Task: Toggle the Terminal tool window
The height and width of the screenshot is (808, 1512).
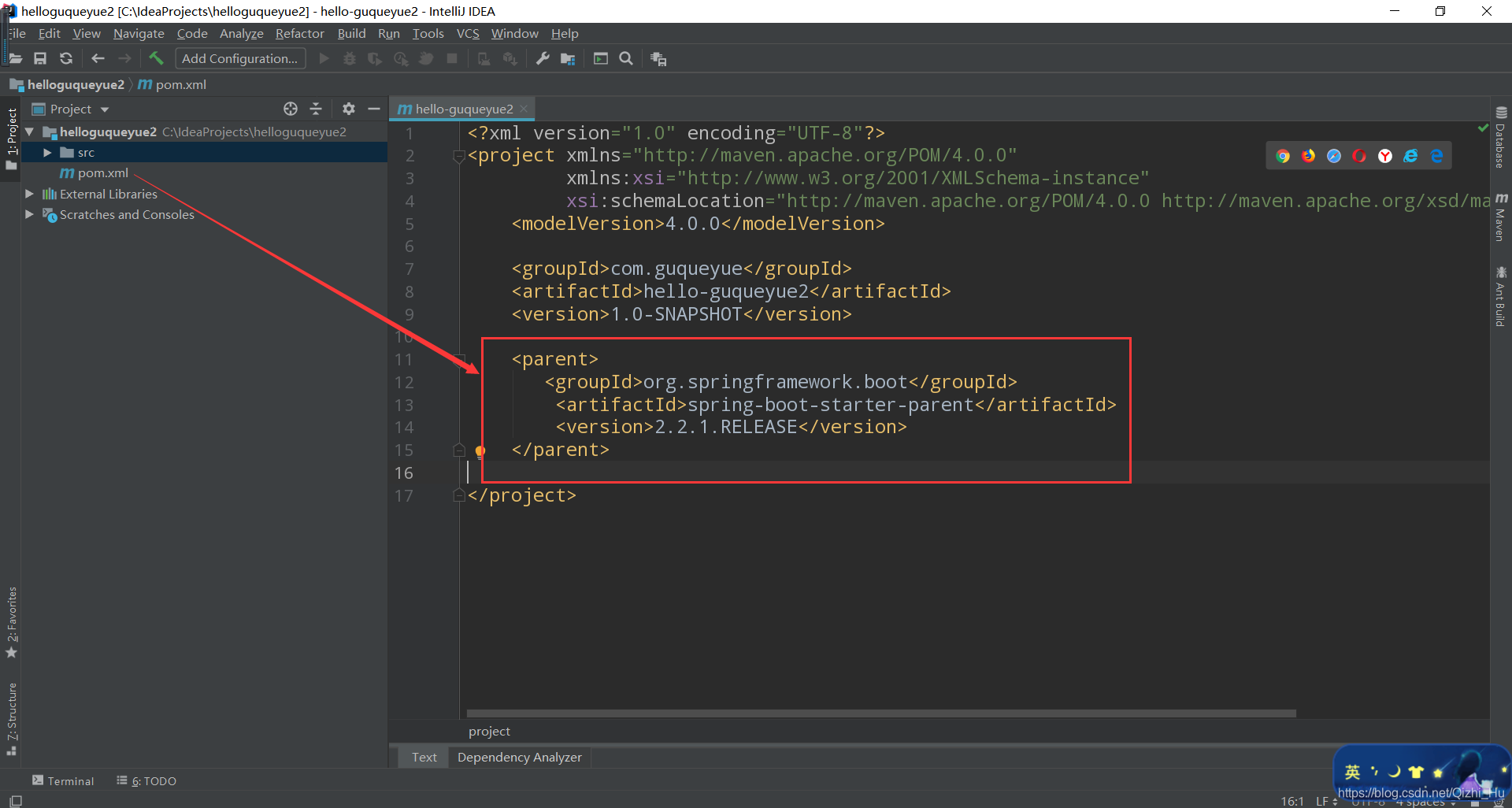Action: (63, 780)
